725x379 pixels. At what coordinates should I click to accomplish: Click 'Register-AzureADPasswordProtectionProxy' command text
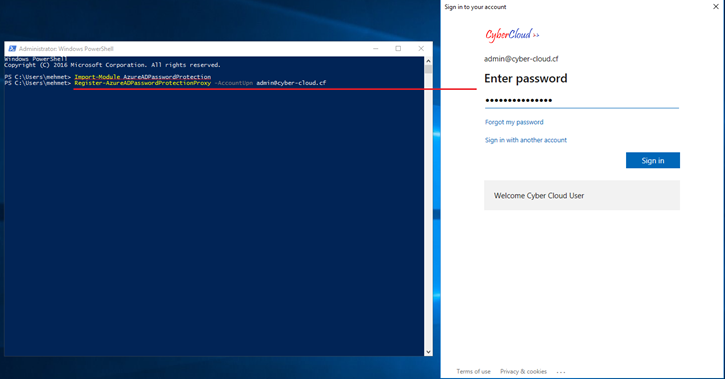tap(142, 83)
